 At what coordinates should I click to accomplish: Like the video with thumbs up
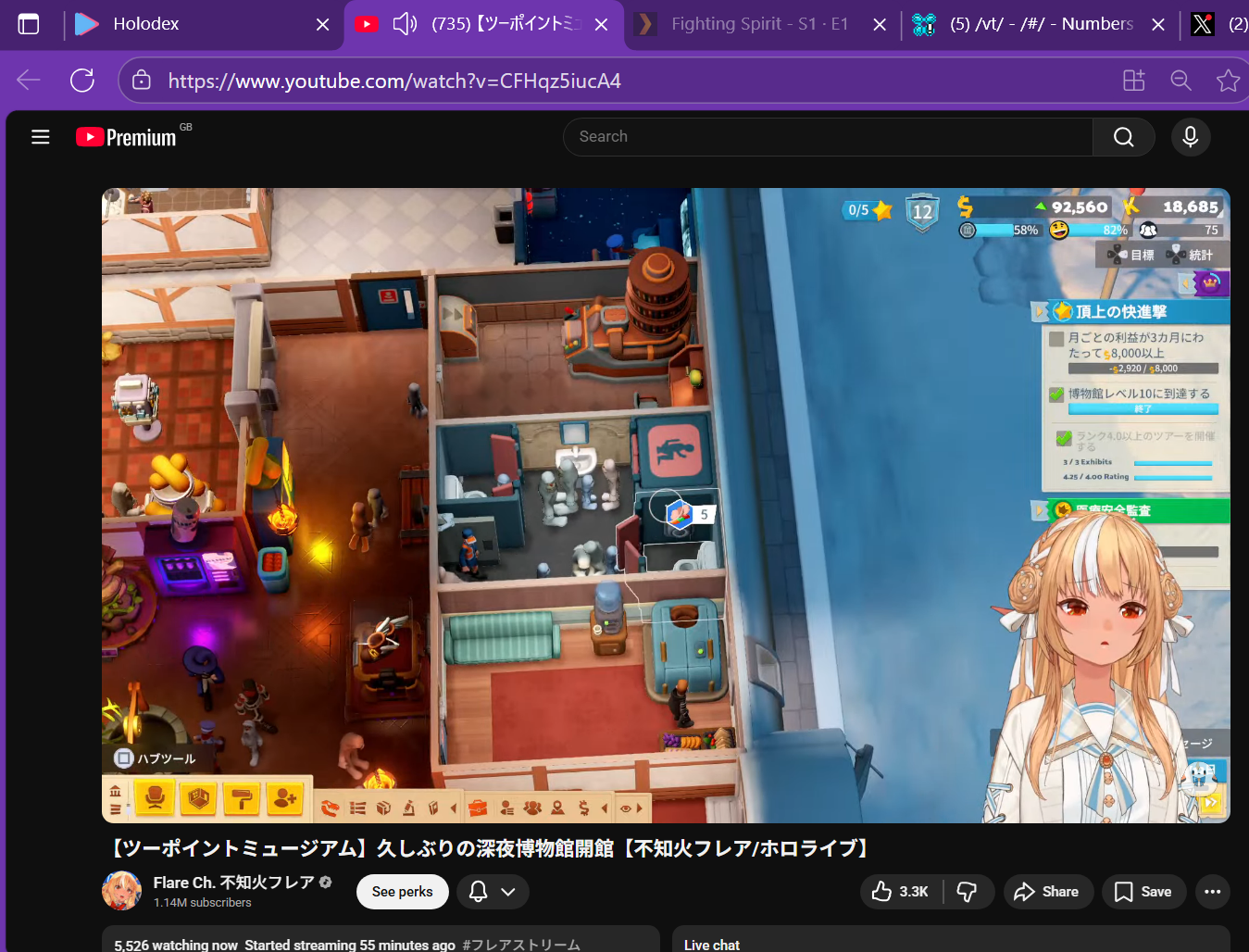click(x=900, y=892)
